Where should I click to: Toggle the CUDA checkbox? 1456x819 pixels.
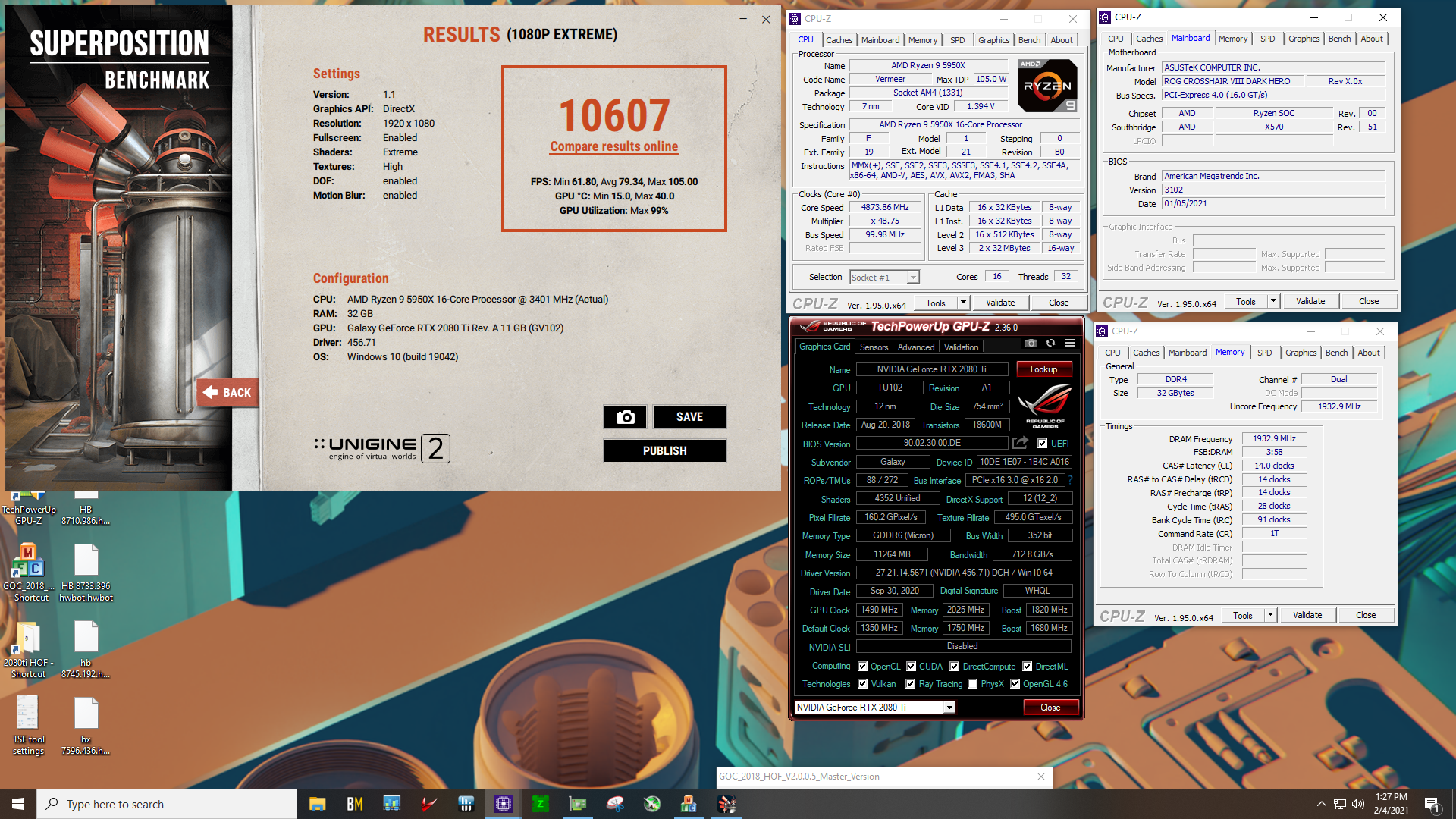click(x=911, y=667)
